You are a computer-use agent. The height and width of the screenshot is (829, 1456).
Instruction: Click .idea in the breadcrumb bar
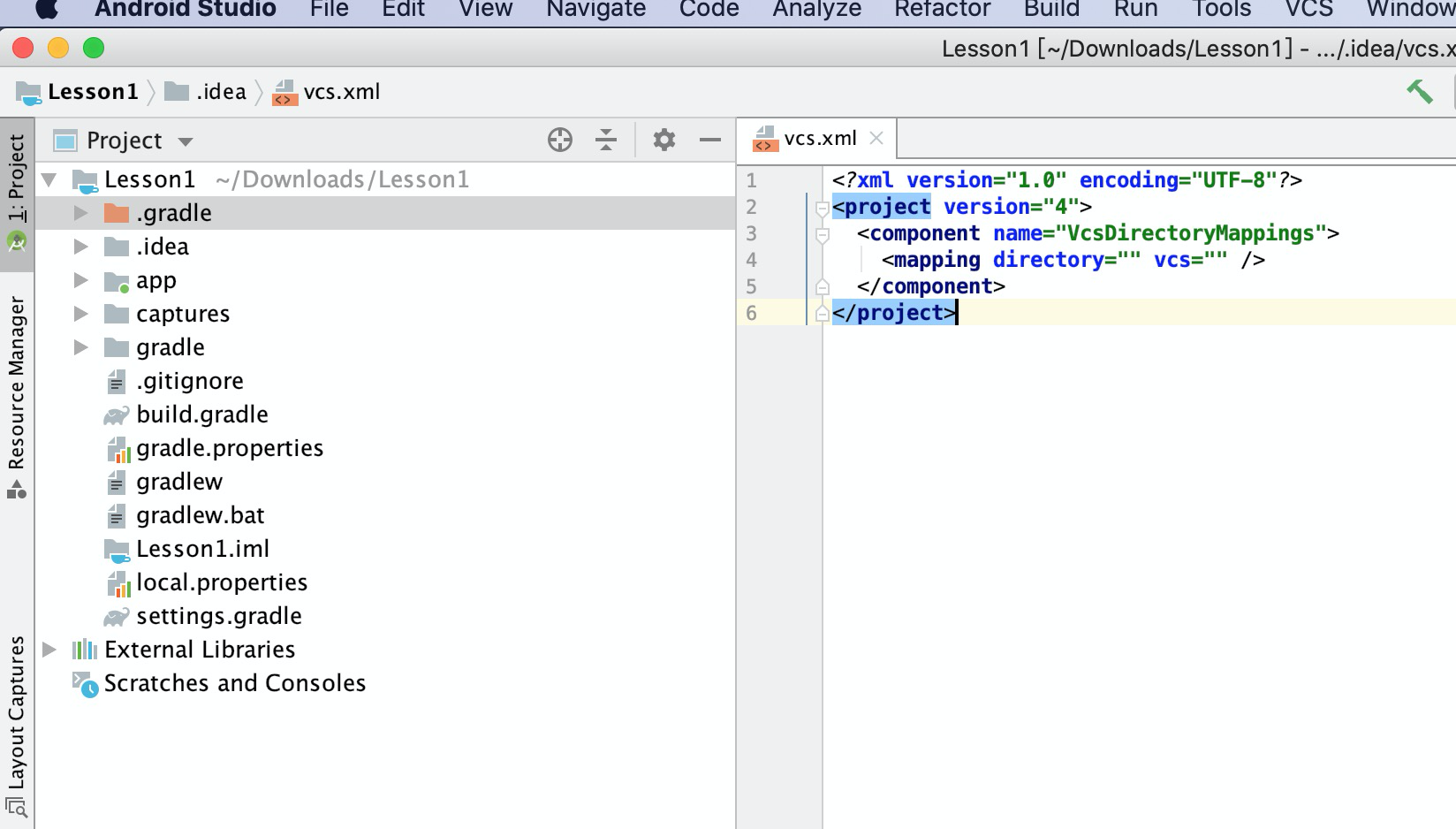pos(223,91)
